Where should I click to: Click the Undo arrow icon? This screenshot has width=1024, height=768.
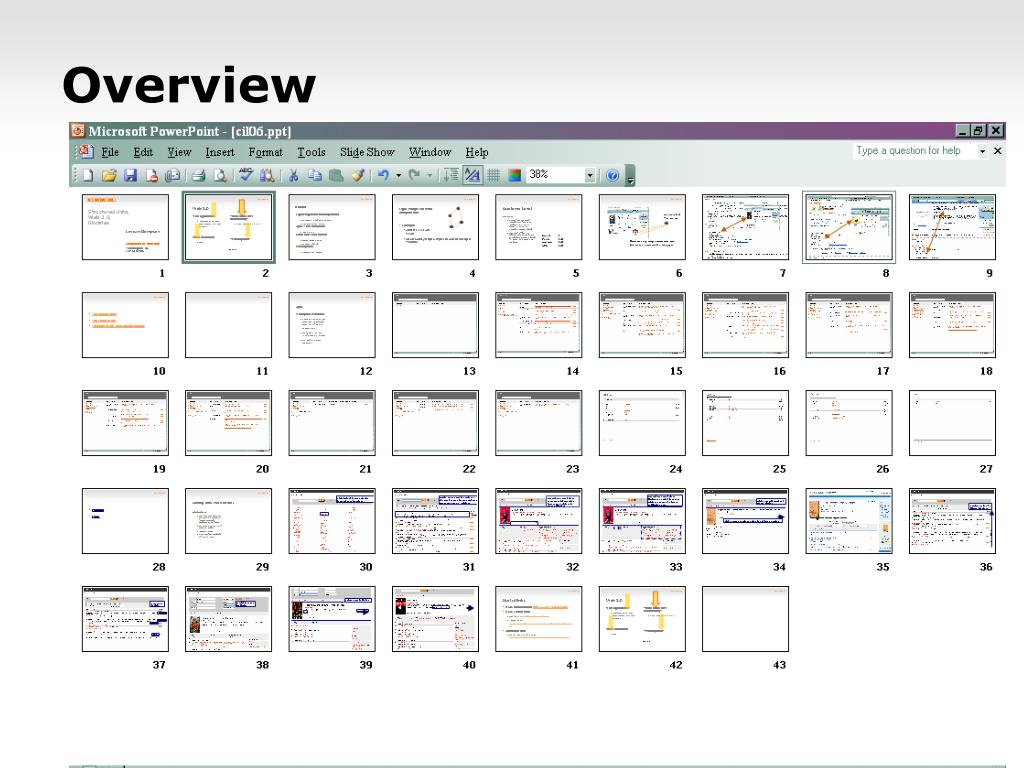pos(383,175)
